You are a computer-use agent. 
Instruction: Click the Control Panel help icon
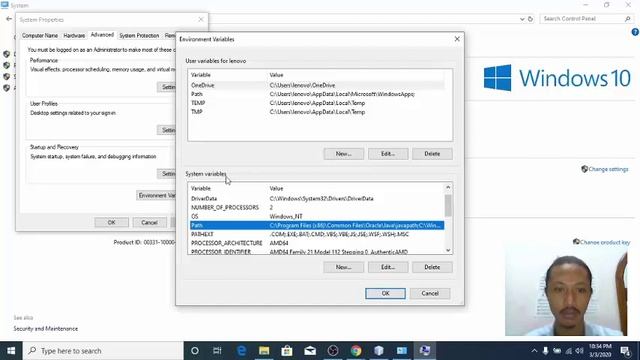click(x=635, y=32)
